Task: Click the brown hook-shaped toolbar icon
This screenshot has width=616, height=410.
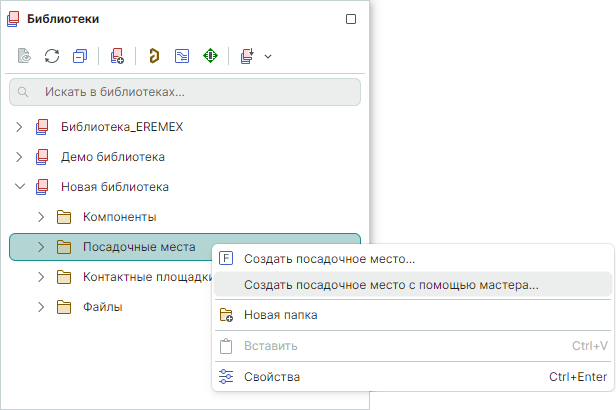Action: (x=154, y=56)
